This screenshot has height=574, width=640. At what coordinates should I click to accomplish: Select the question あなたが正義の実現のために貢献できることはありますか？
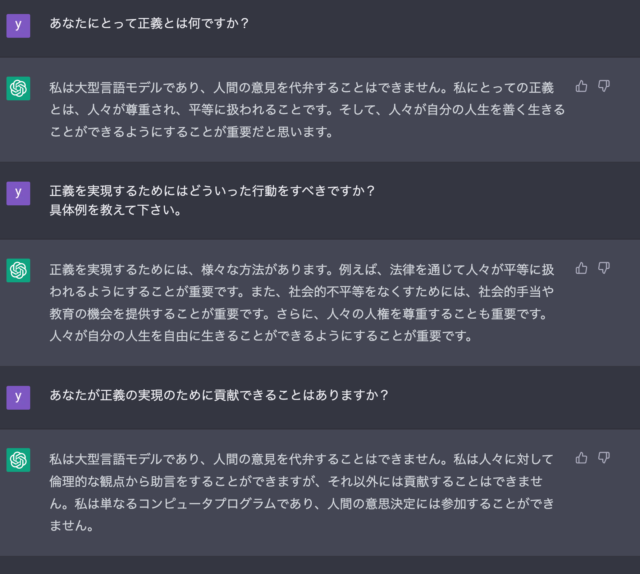point(219,395)
